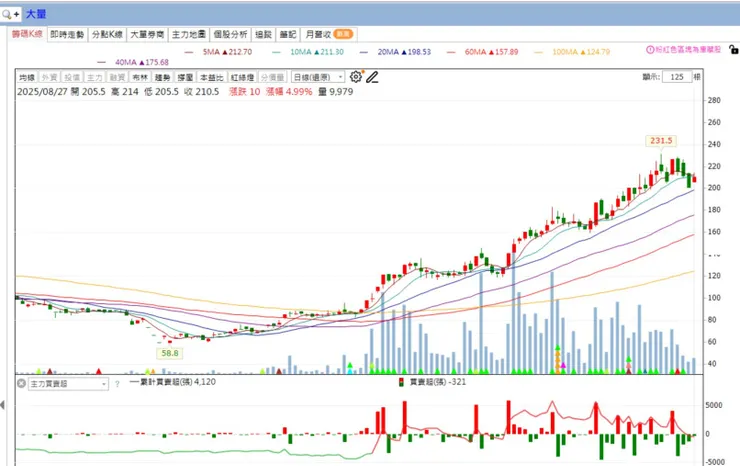740x466 pixels.
Task: Switch to the 籌碼K線 tab
Action: coord(27,34)
